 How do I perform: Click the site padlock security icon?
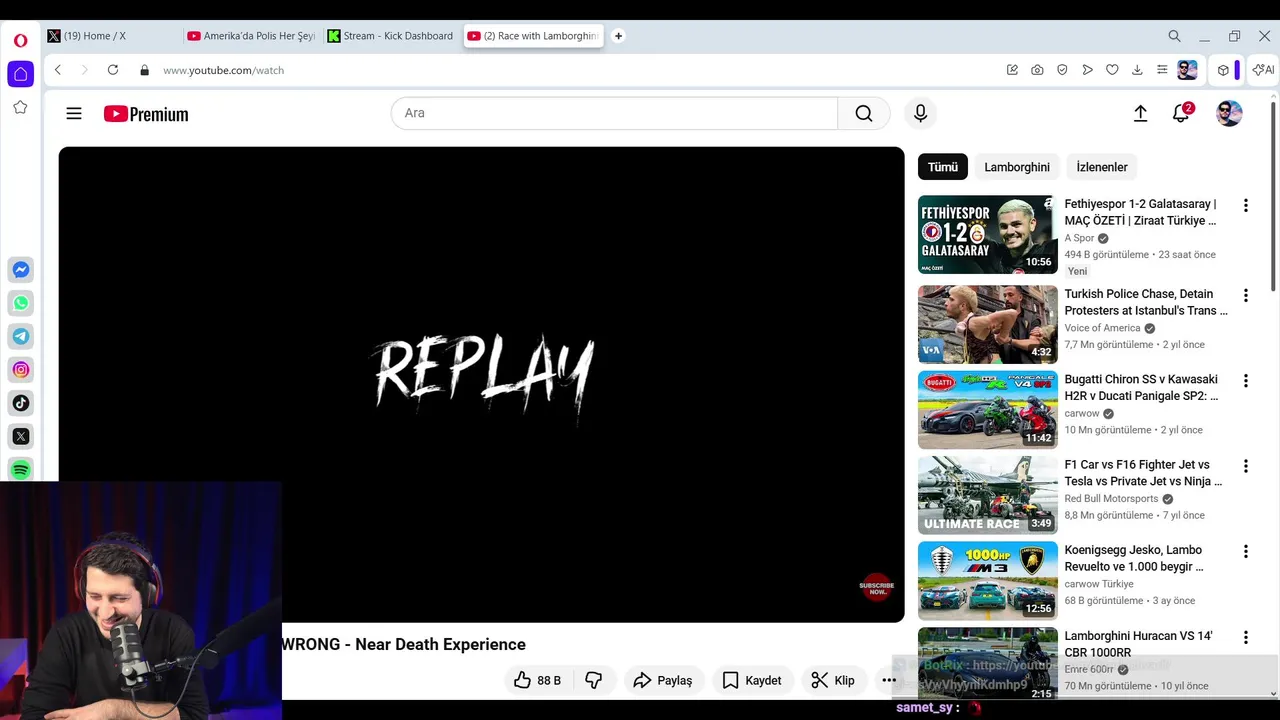point(144,70)
